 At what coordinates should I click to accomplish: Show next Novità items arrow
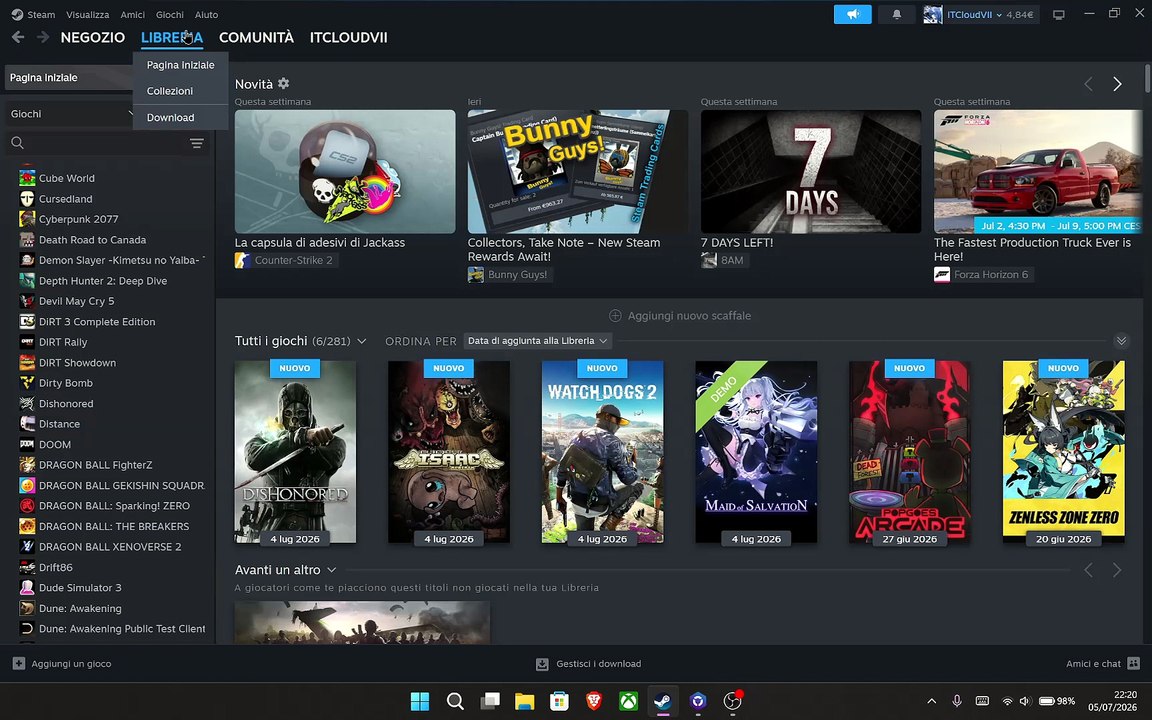click(1117, 84)
